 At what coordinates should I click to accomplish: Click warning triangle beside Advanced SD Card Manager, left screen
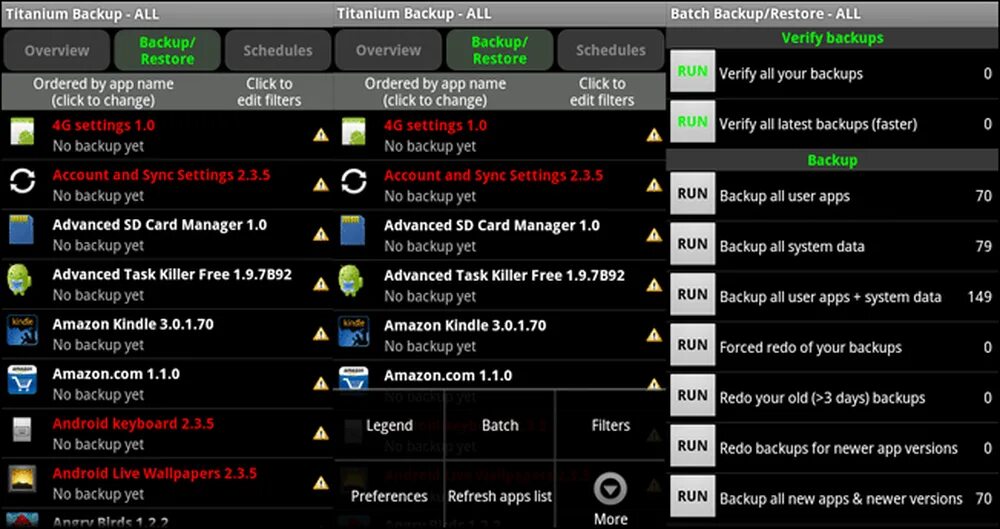click(321, 234)
